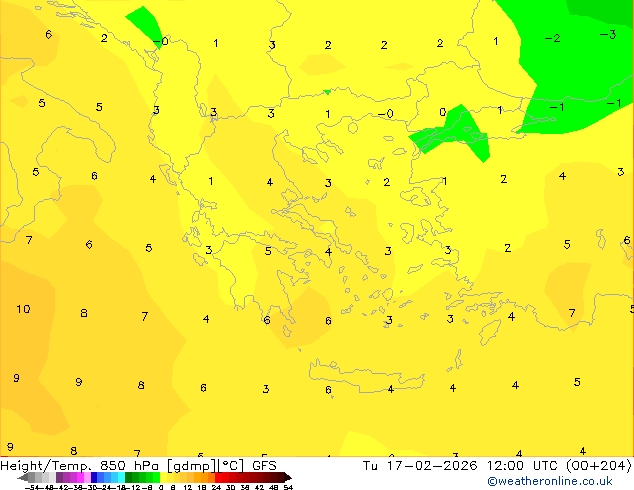Click the '10' temperature value on the map
Viewport: 634px width, 490px height.
point(23,309)
